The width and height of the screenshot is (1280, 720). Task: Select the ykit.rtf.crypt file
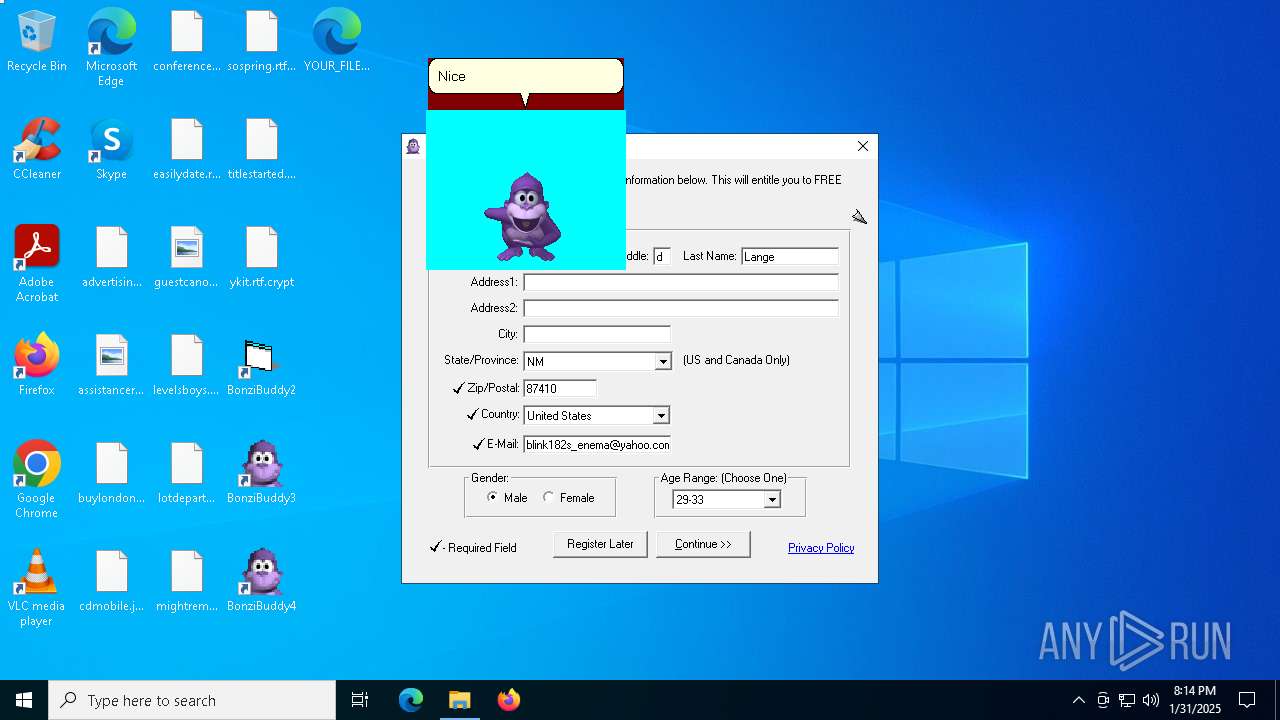pos(262,258)
